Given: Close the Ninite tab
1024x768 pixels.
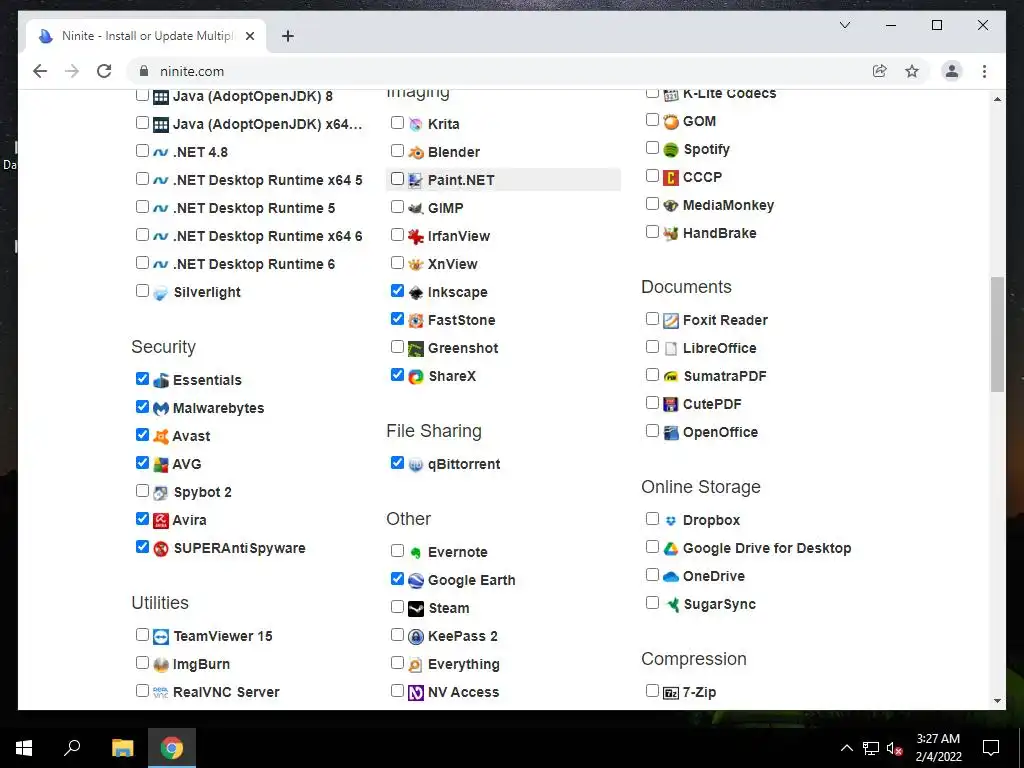Looking at the screenshot, I should tap(249, 36).
